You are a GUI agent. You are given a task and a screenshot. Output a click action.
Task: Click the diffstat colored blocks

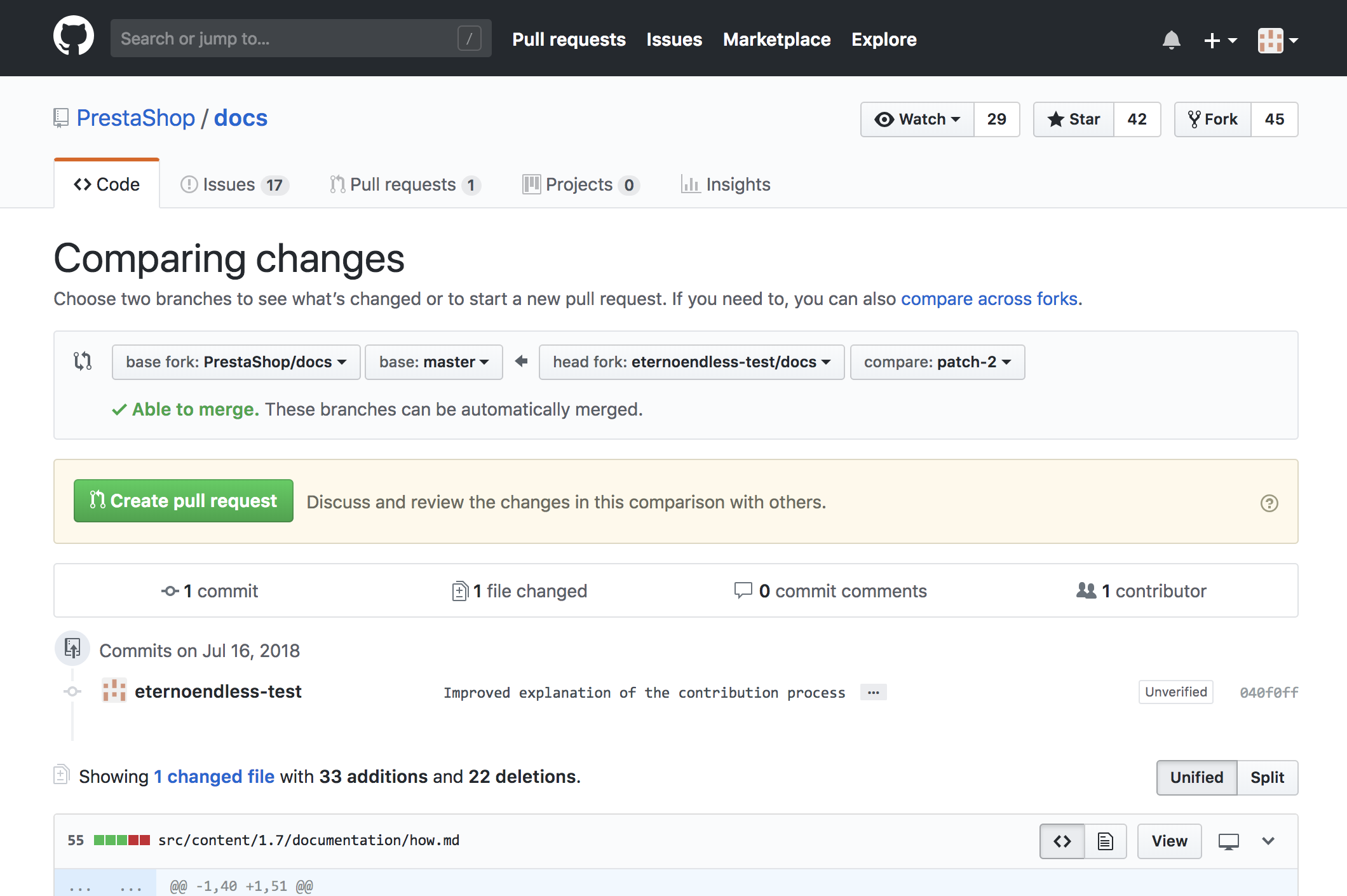(x=122, y=840)
